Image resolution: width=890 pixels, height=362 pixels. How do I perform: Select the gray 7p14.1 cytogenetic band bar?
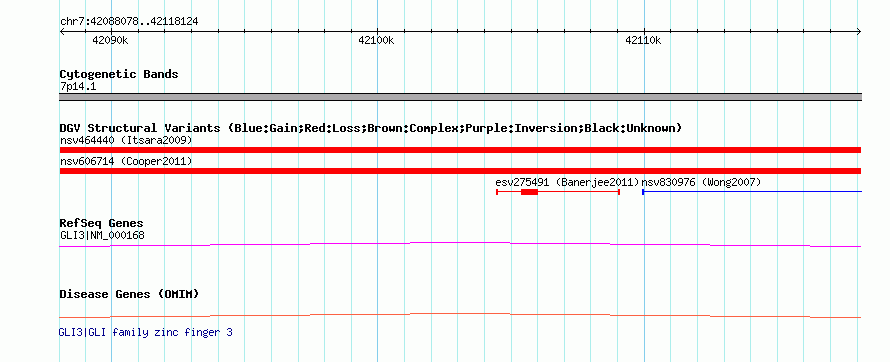pyautogui.click(x=460, y=96)
